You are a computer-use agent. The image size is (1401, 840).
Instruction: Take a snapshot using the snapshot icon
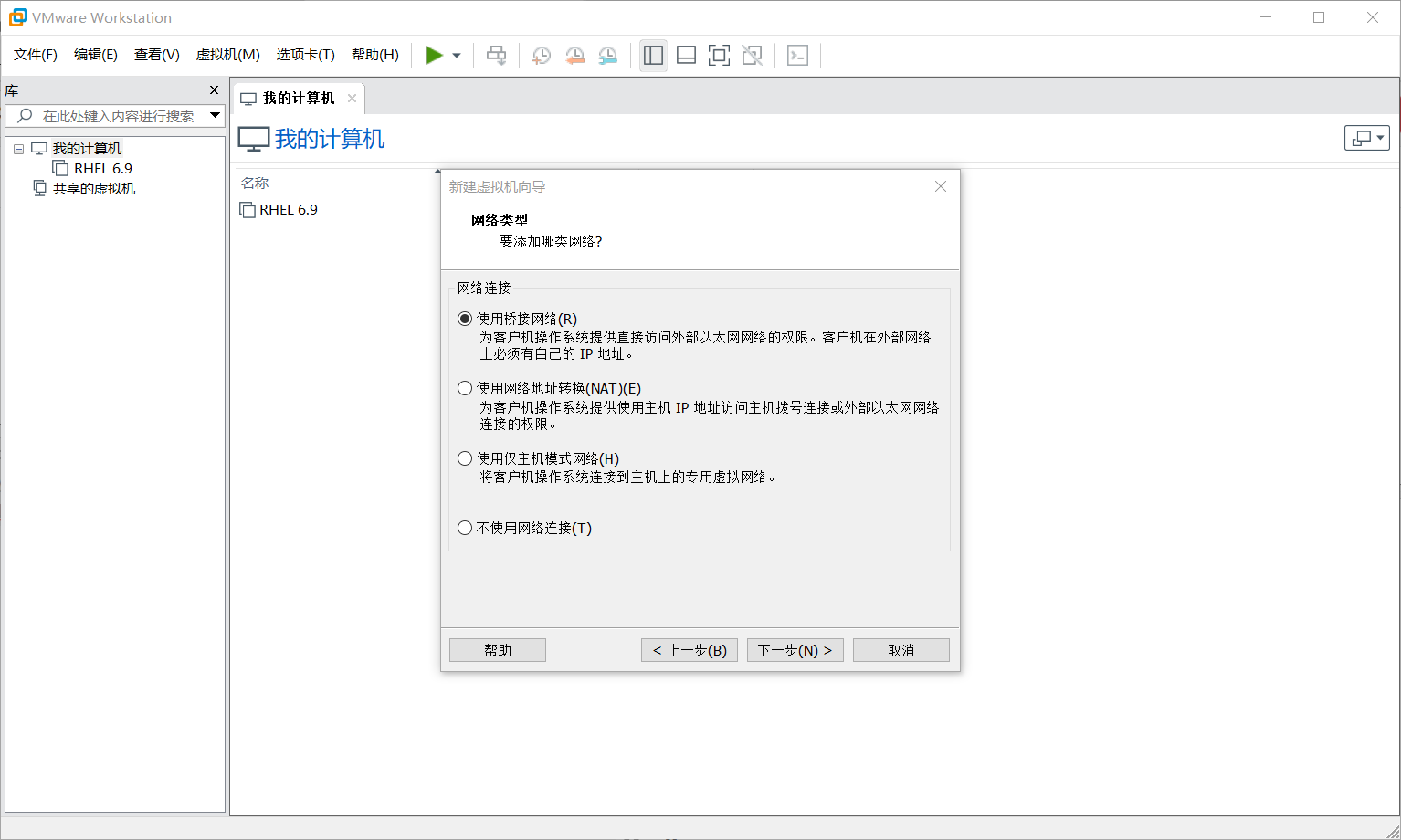(x=541, y=55)
